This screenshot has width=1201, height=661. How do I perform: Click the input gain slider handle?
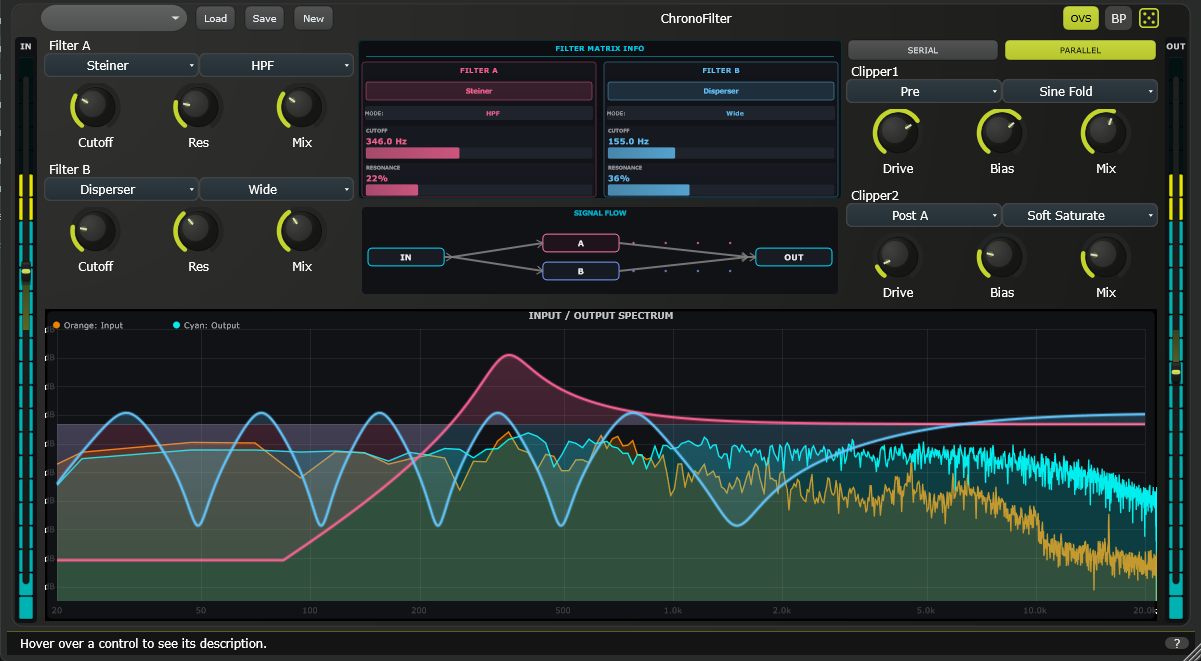[x=26, y=270]
